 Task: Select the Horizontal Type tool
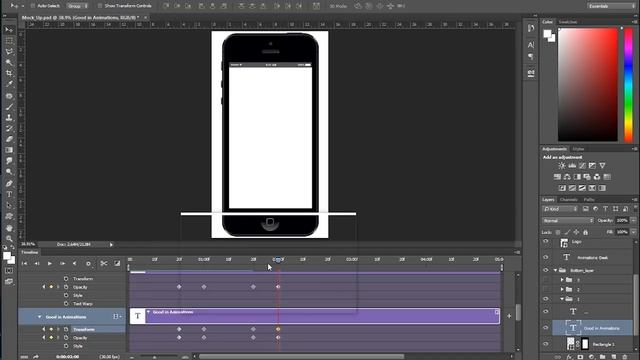[x=9, y=195]
